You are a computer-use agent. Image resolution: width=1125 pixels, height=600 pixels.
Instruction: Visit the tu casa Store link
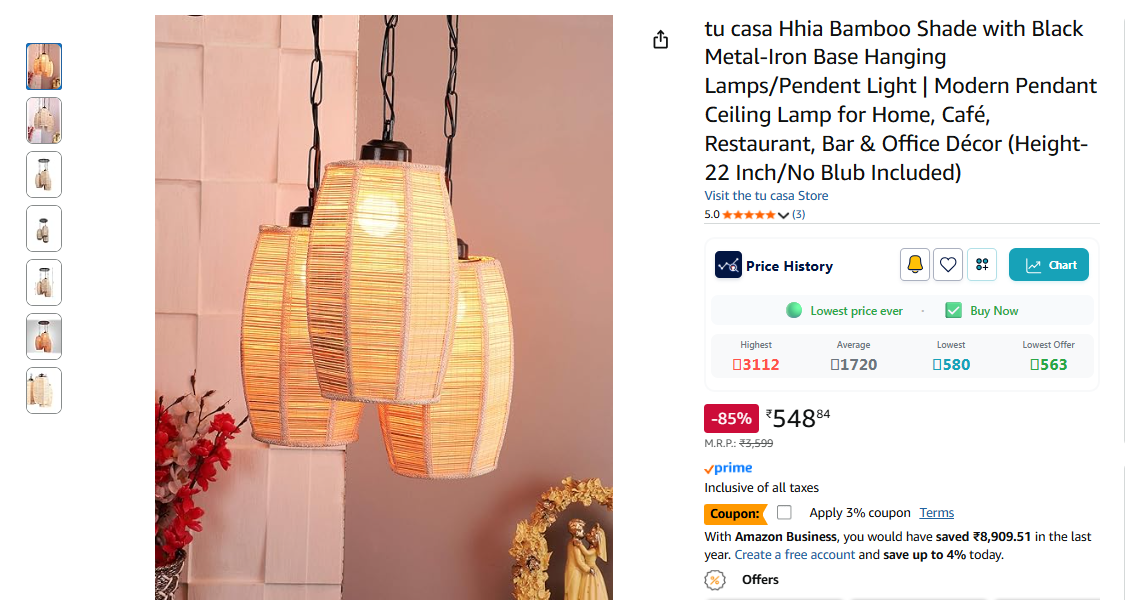click(x=766, y=195)
